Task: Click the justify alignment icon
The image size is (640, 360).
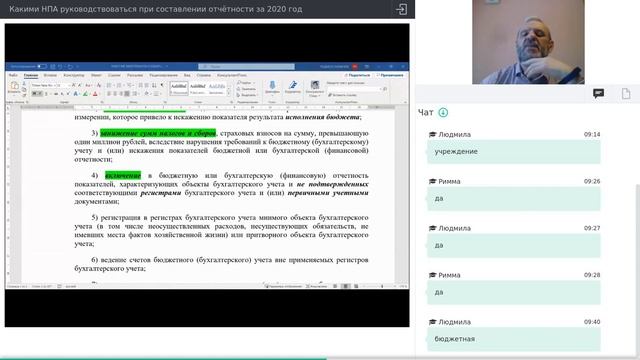Action: click(x=127, y=93)
